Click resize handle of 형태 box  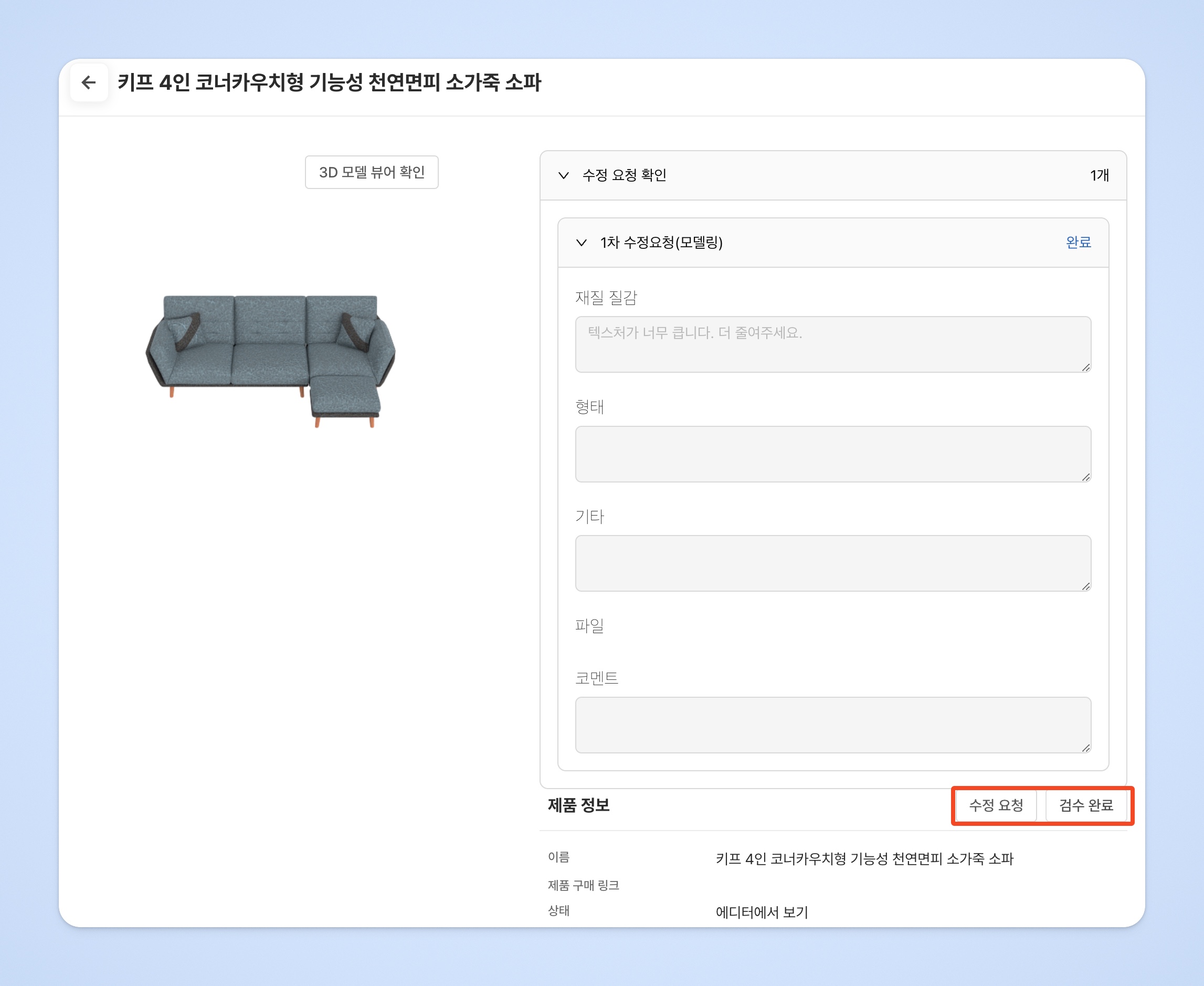(x=1085, y=477)
